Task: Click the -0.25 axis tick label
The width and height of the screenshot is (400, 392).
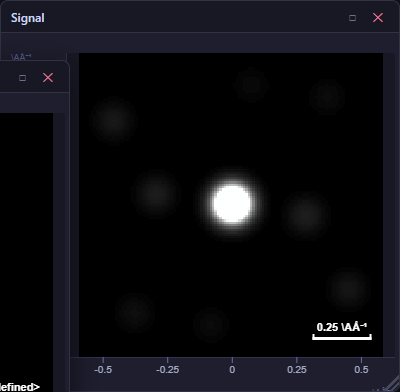Action: [x=167, y=369]
